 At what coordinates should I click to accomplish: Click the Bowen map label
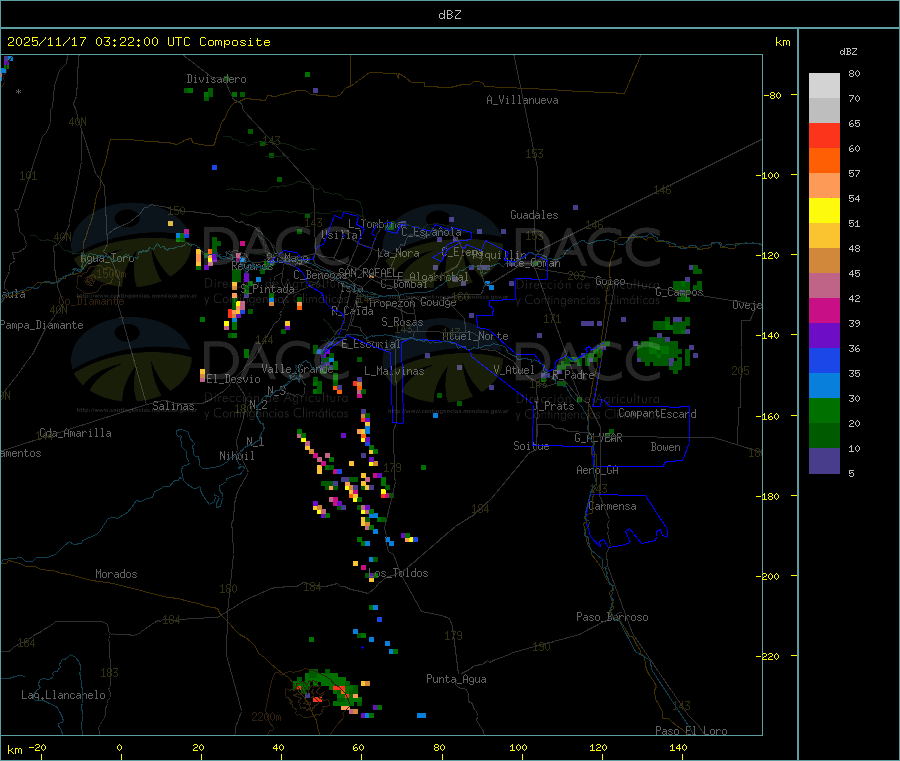point(665,447)
